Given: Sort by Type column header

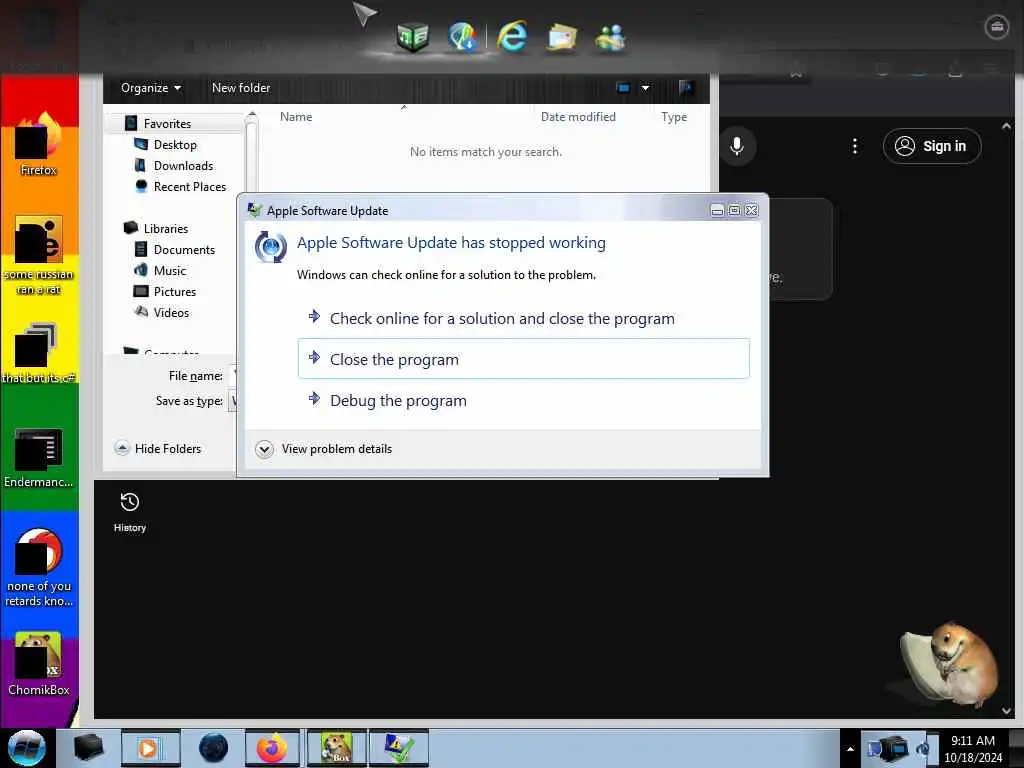Looking at the screenshot, I should pyautogui.click(x=674, y=117).
